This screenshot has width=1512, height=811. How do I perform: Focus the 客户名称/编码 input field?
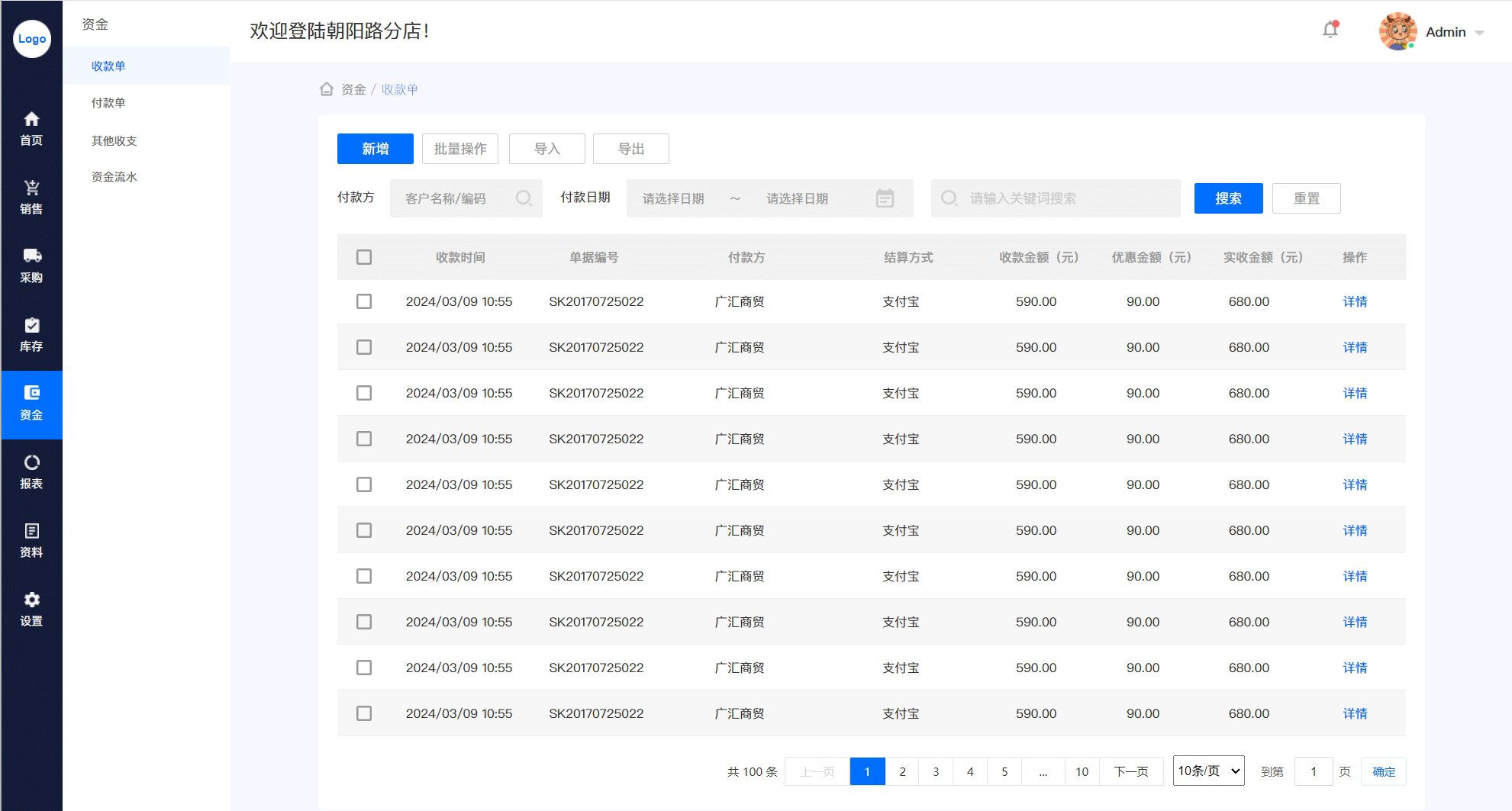466,198
